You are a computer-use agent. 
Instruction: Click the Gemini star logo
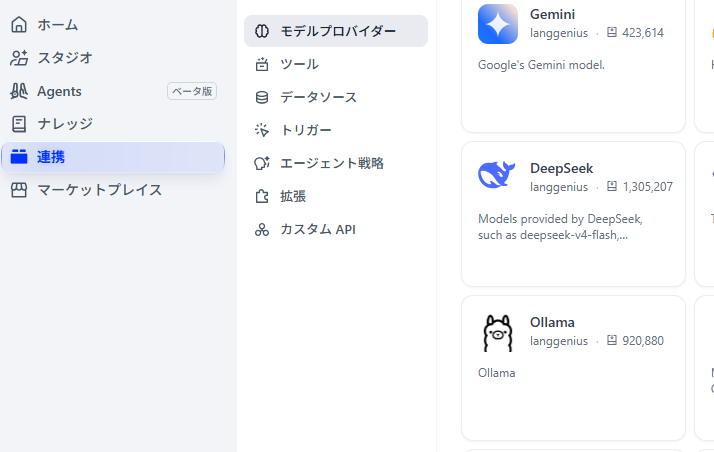498,24
